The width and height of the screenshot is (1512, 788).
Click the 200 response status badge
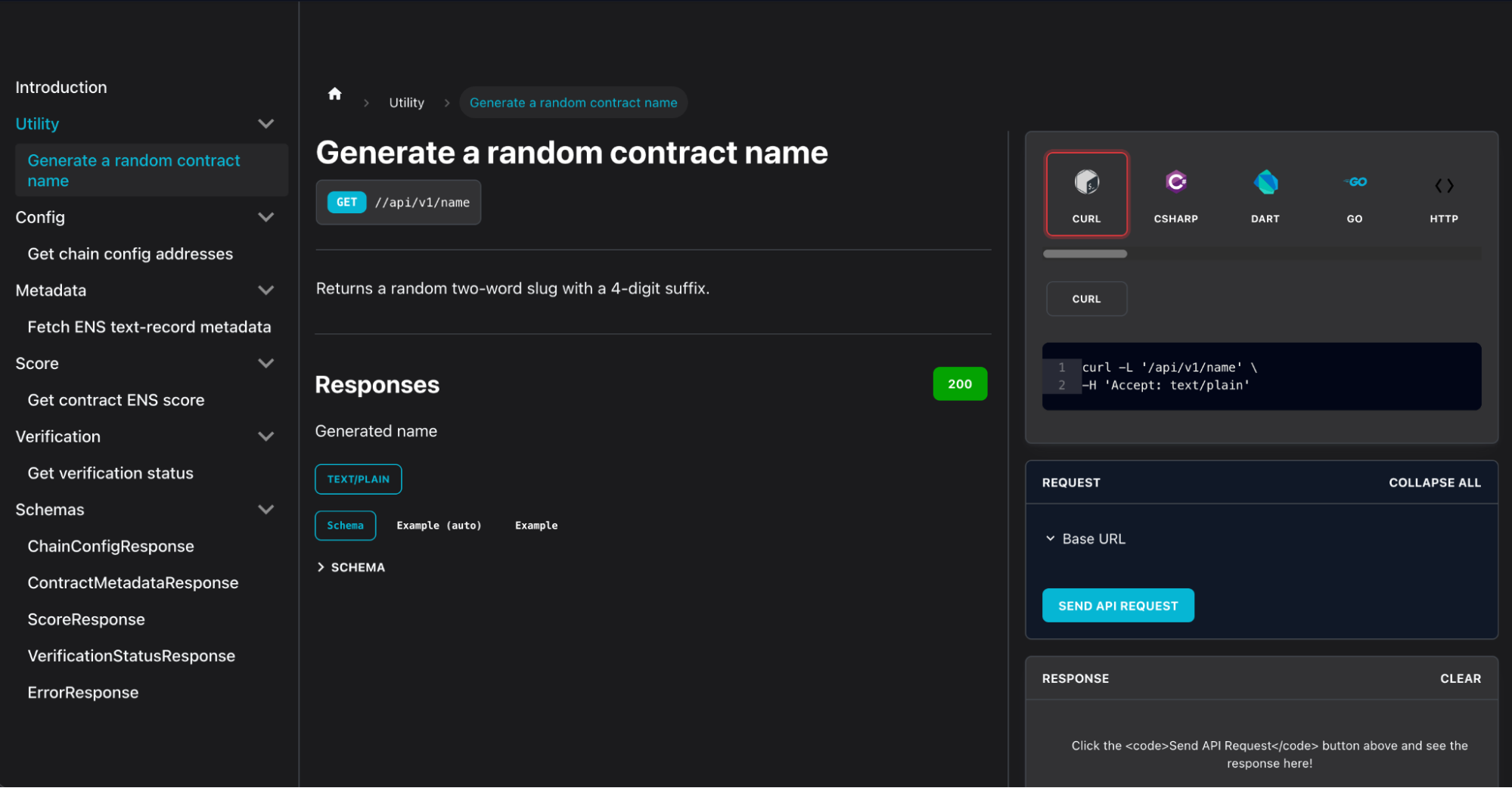(x=959, y=384)
